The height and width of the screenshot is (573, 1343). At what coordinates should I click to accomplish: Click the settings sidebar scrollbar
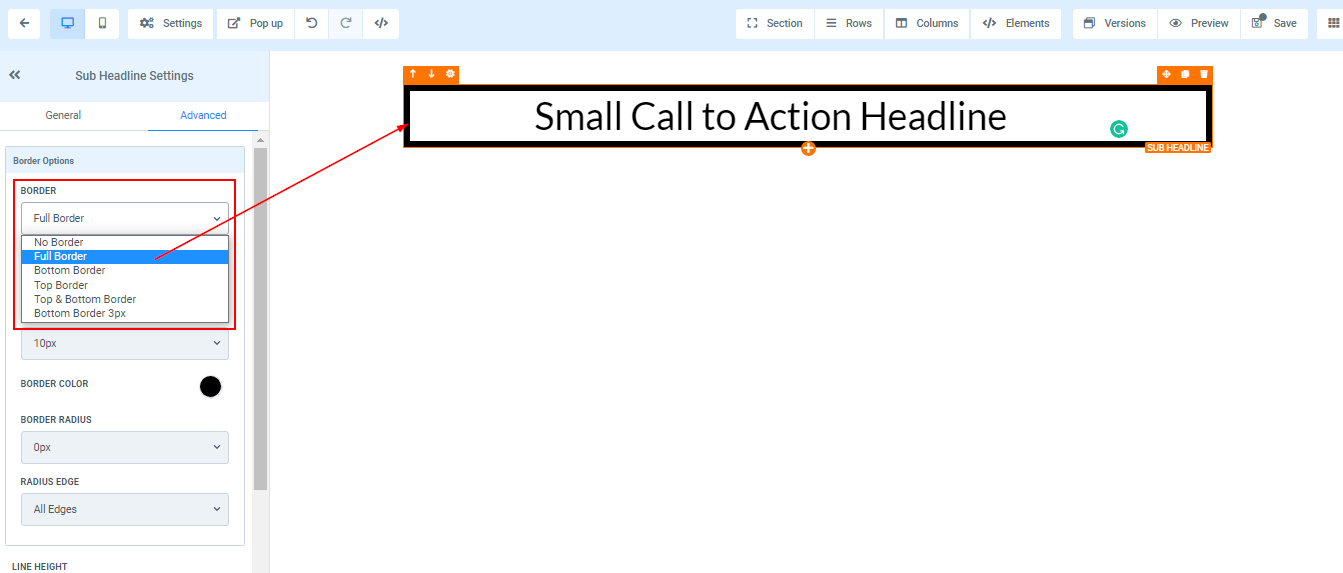[261, 319]
